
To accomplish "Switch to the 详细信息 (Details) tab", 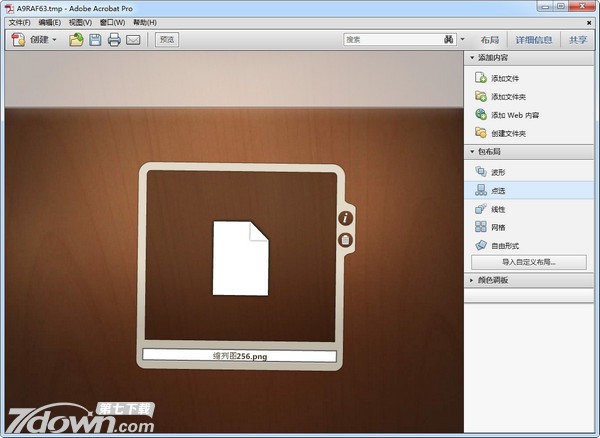I will [533, 40].
